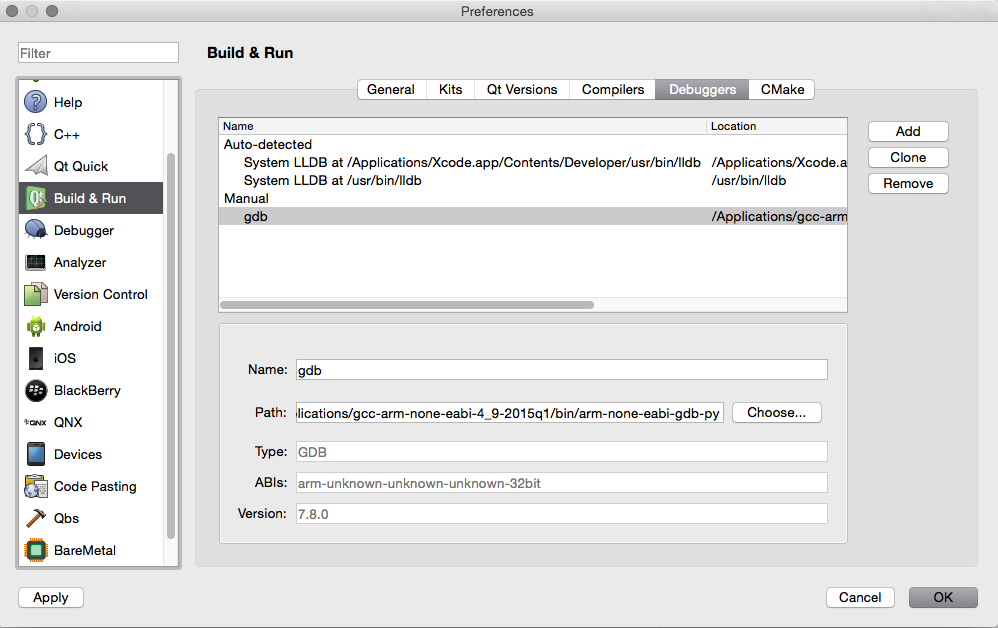998x628 pixels.
Task: Select the gdb debugger row
Action: 533,216
